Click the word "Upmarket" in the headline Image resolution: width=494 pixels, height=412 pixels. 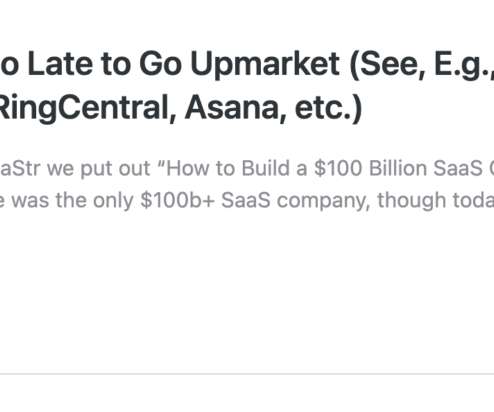(265, 65)
